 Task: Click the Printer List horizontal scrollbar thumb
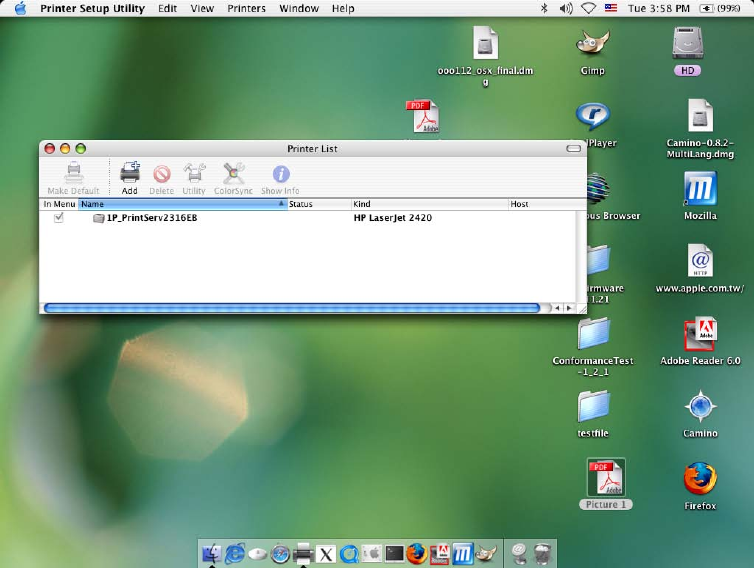[x=292, y=308]
